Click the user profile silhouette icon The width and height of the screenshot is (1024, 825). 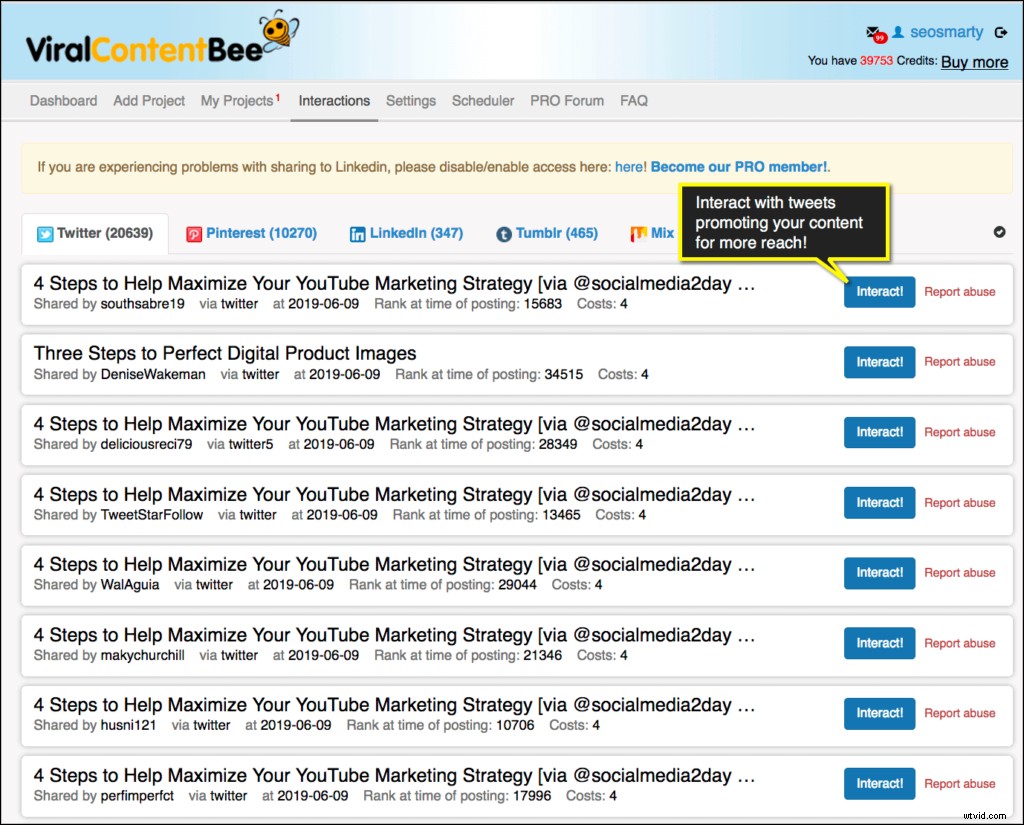898,32
